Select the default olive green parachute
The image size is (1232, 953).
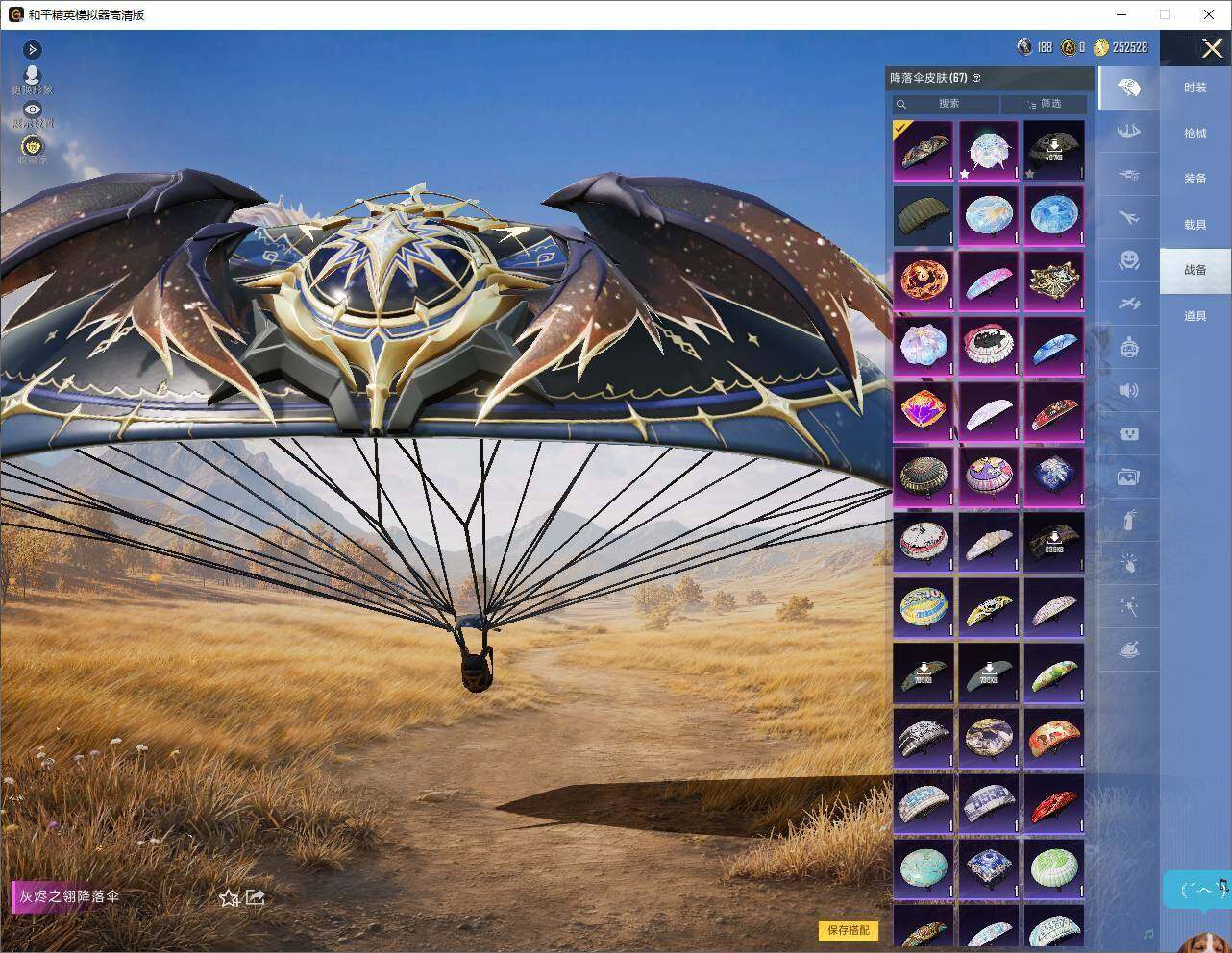pyautogui.click(x=924, y=215)
